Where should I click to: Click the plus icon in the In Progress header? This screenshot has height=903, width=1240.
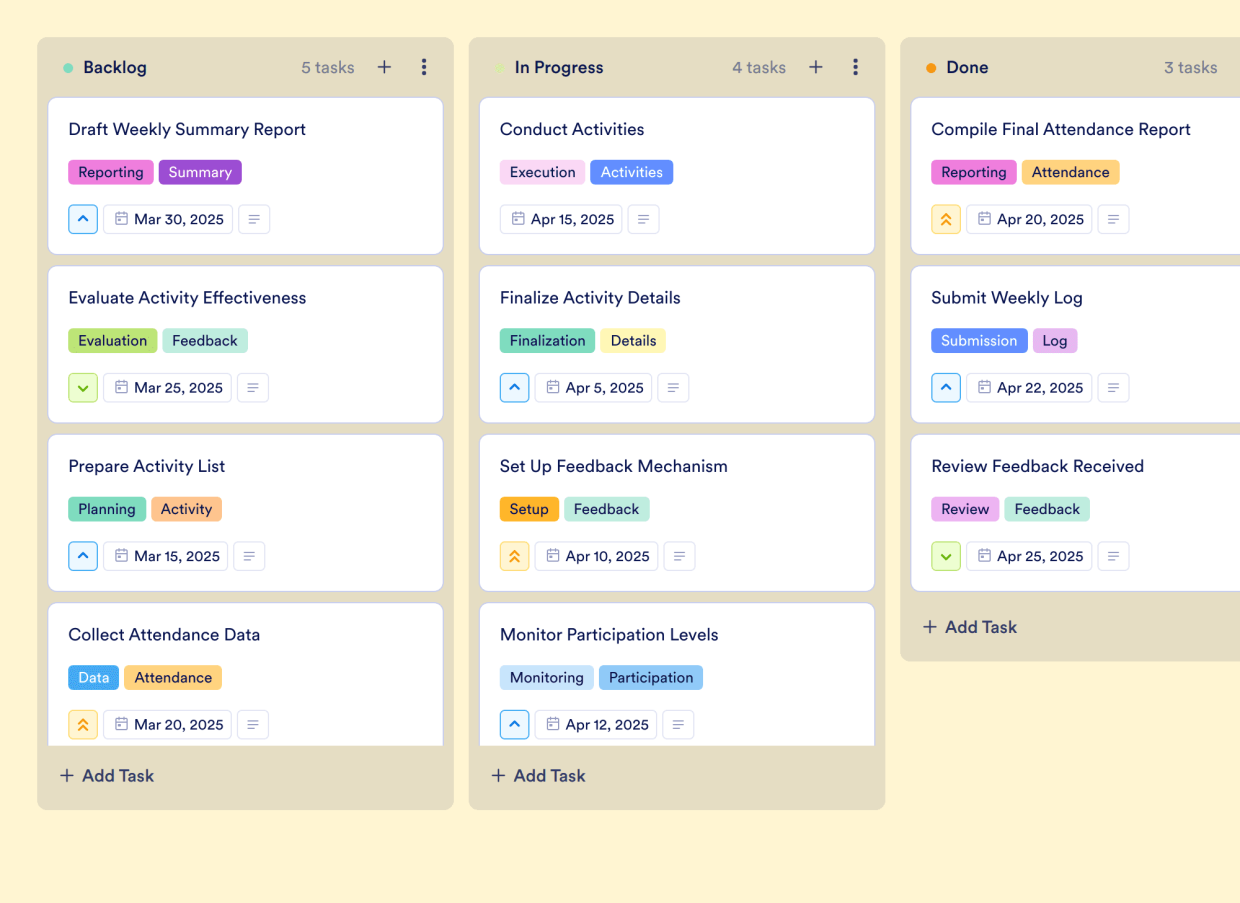pyautogui.click(x=816, y=67)
